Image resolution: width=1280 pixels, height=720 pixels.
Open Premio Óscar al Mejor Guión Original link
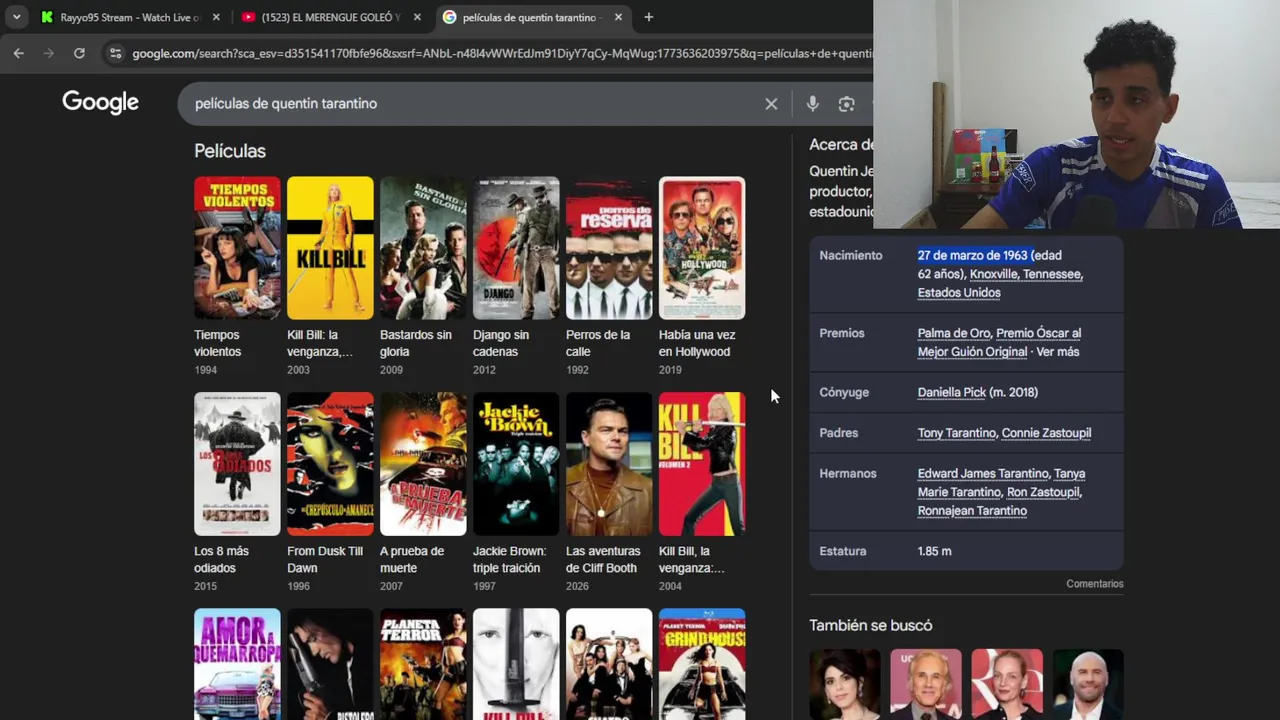coord(998,342)
